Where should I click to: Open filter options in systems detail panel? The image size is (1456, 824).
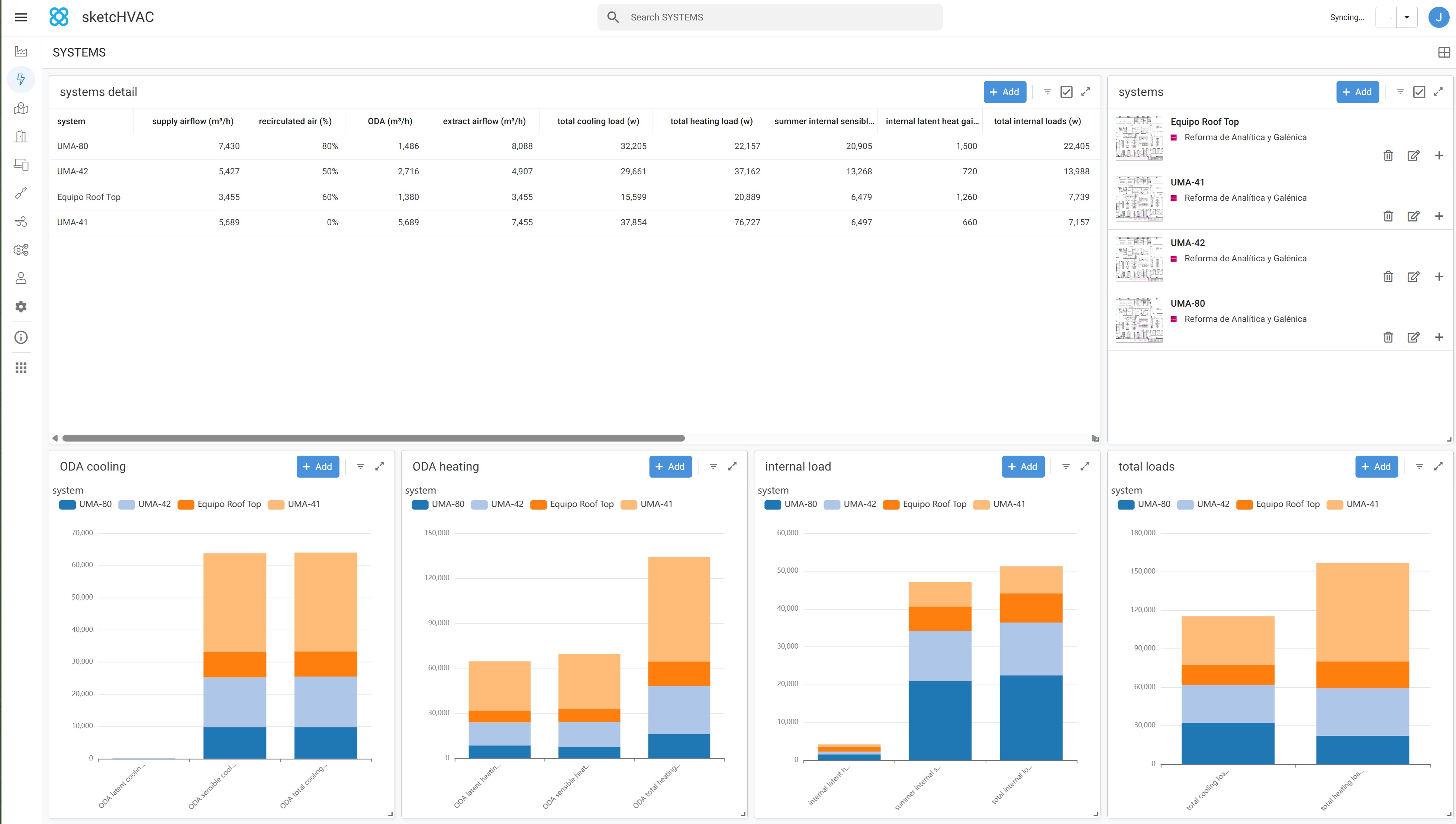pyautogui.click(x=1048, y=92)
